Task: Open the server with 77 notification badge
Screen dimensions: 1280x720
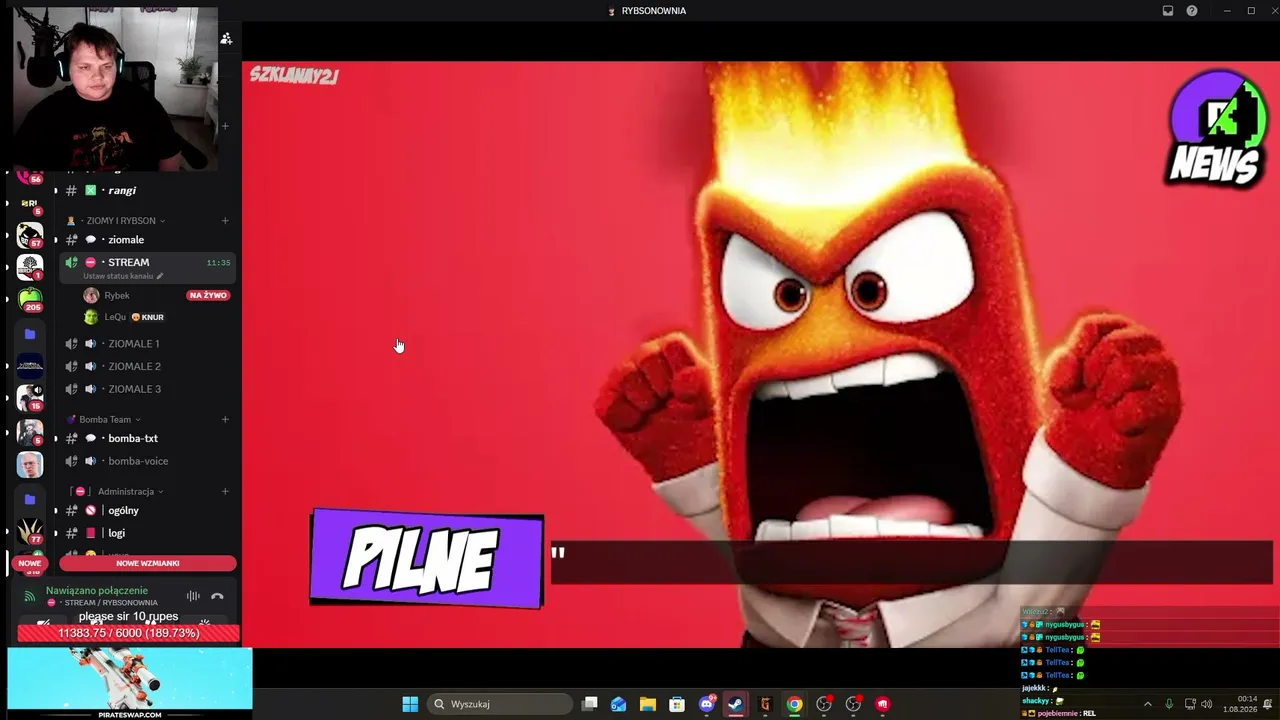Action: pyautogui.click(x=30, y=530)
